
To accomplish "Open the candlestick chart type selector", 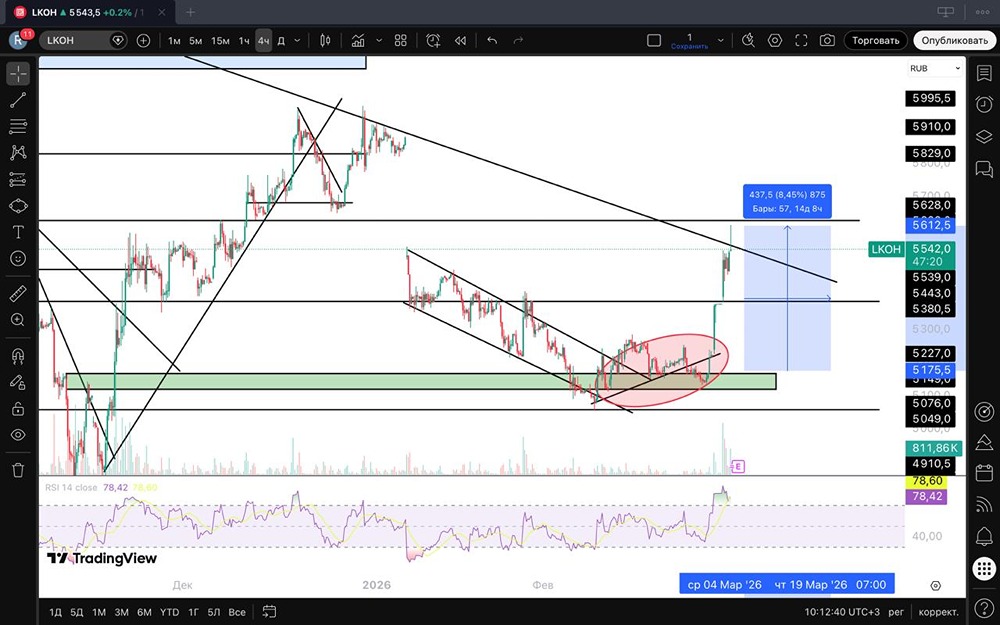I will click(x=325, y=40).
